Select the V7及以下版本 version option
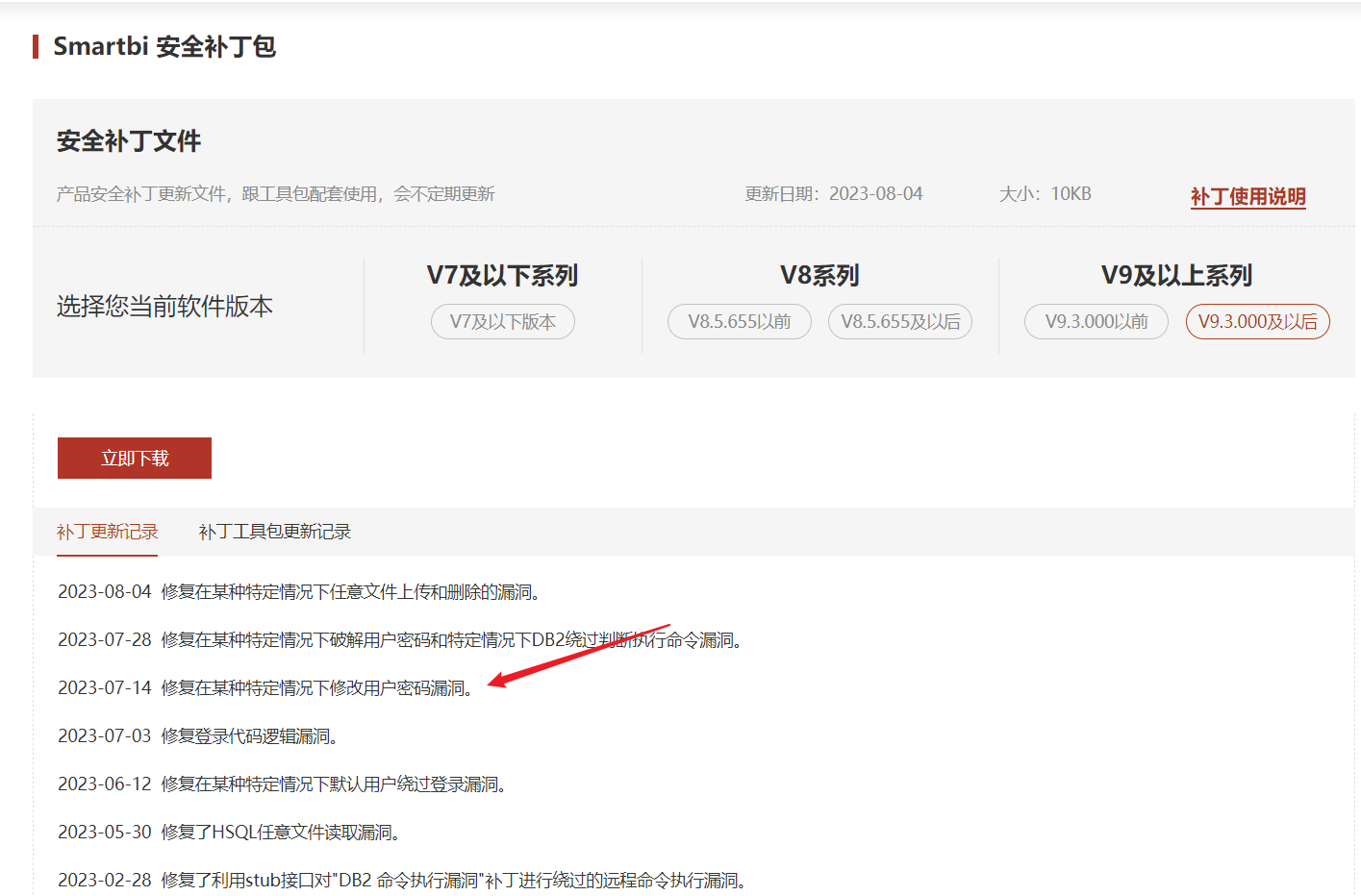Image resolution: width=1361 pixels, height=896 pixels. pyautogui.click(x=503, y=322)
